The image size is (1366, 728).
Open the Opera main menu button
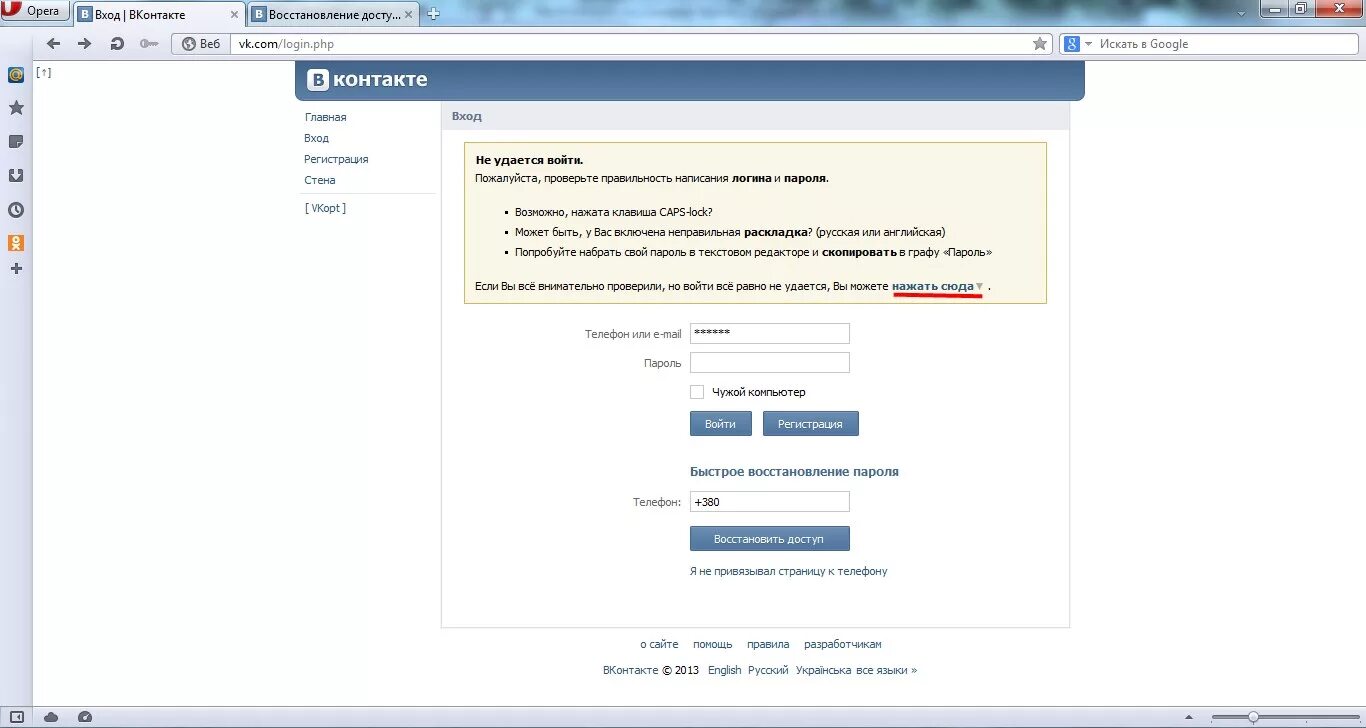click(35, 11)
